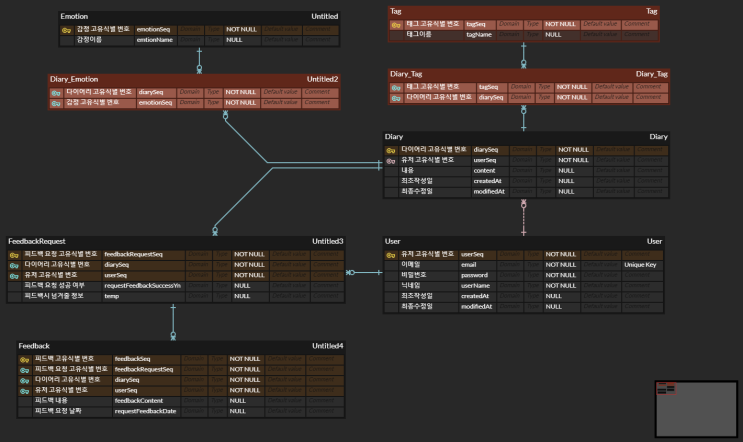
Task: Click the minimap overview thumbnail
Action: pos(696,409)
